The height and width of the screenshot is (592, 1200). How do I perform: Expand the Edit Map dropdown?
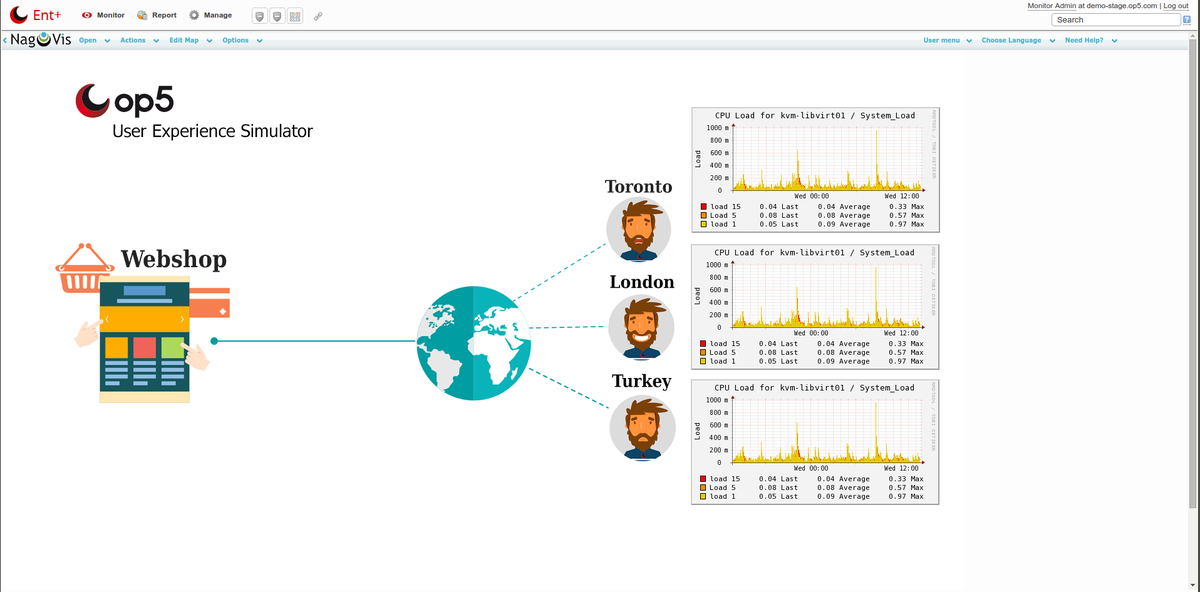[190, 41]
